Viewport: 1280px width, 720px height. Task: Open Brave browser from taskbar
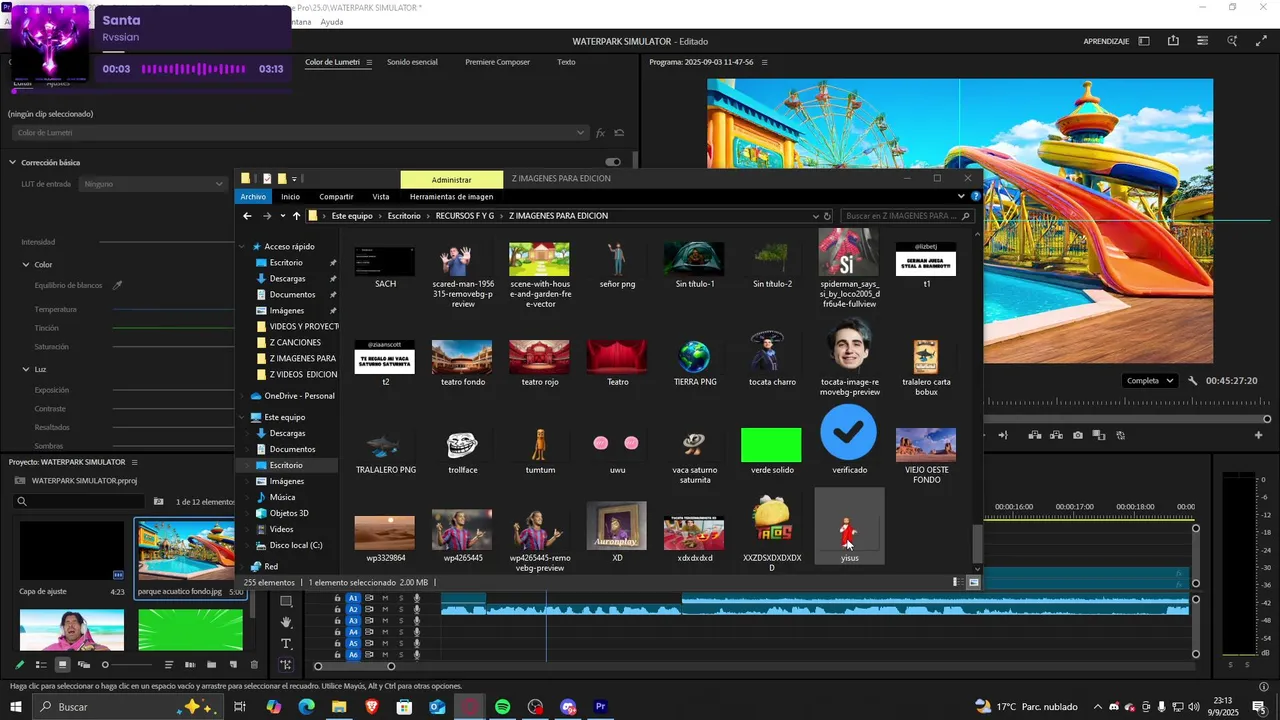372,707
